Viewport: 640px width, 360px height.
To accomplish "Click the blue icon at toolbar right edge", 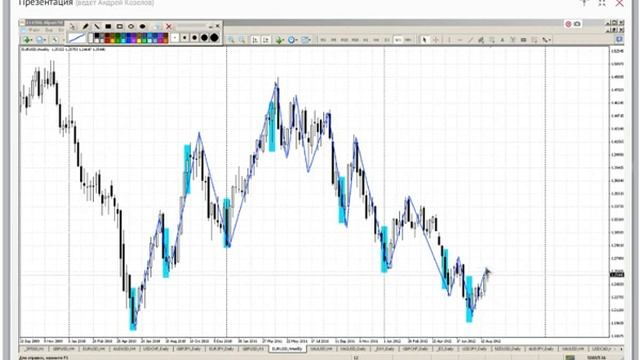I will [619, 40].
